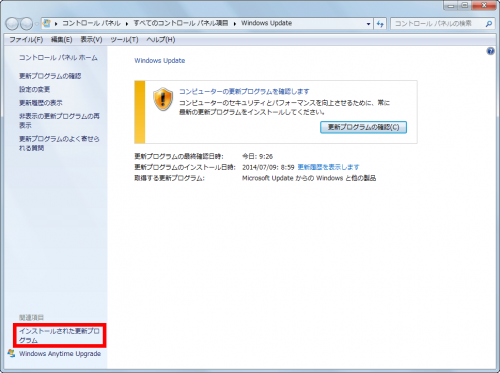500x373 pixels.
Task: Expand the arrow before コントロール パネル breadcrumb
Action: tap(56, 23)
